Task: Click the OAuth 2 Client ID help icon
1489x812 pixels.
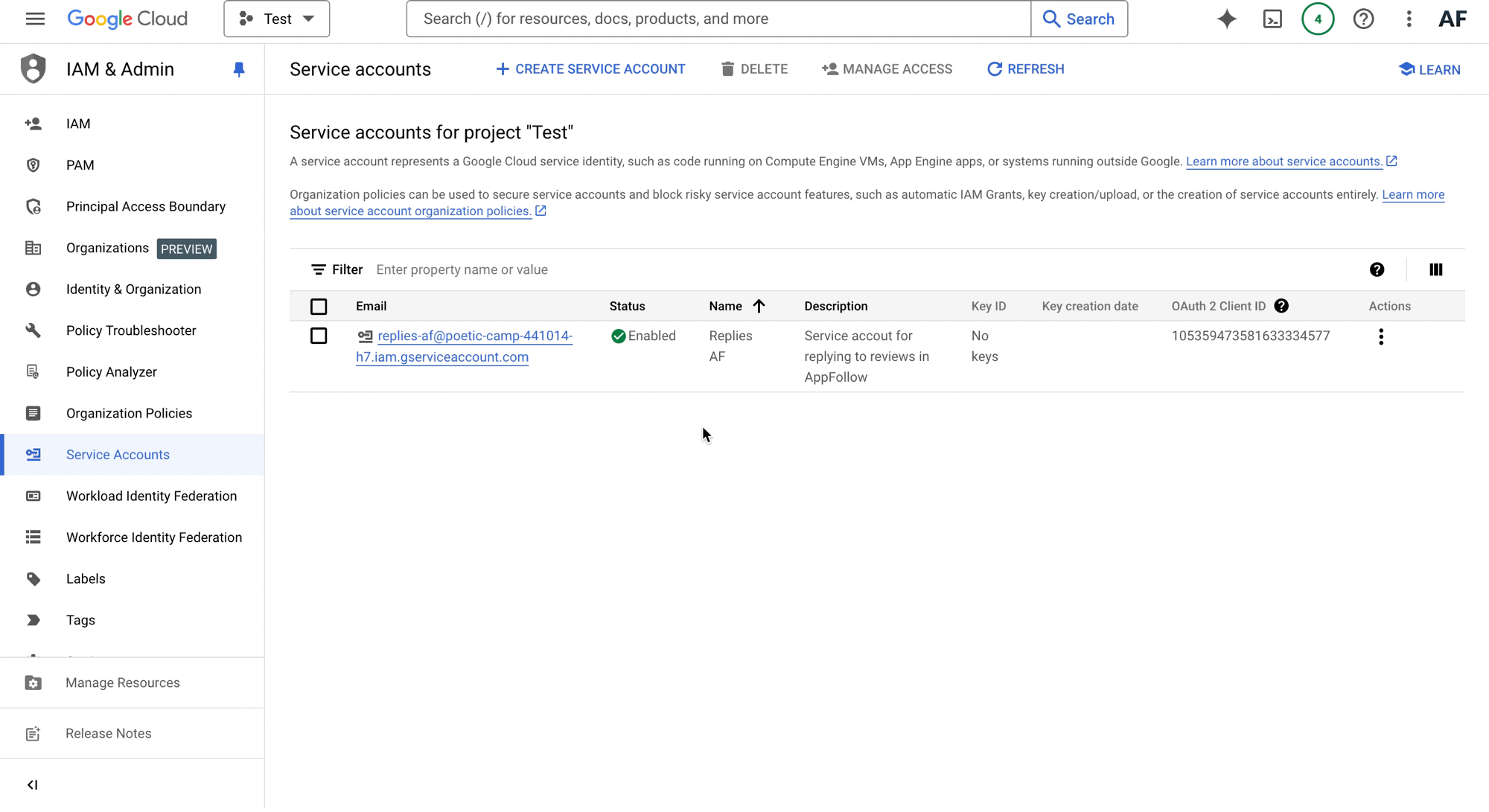Action: coord(1281,306)
